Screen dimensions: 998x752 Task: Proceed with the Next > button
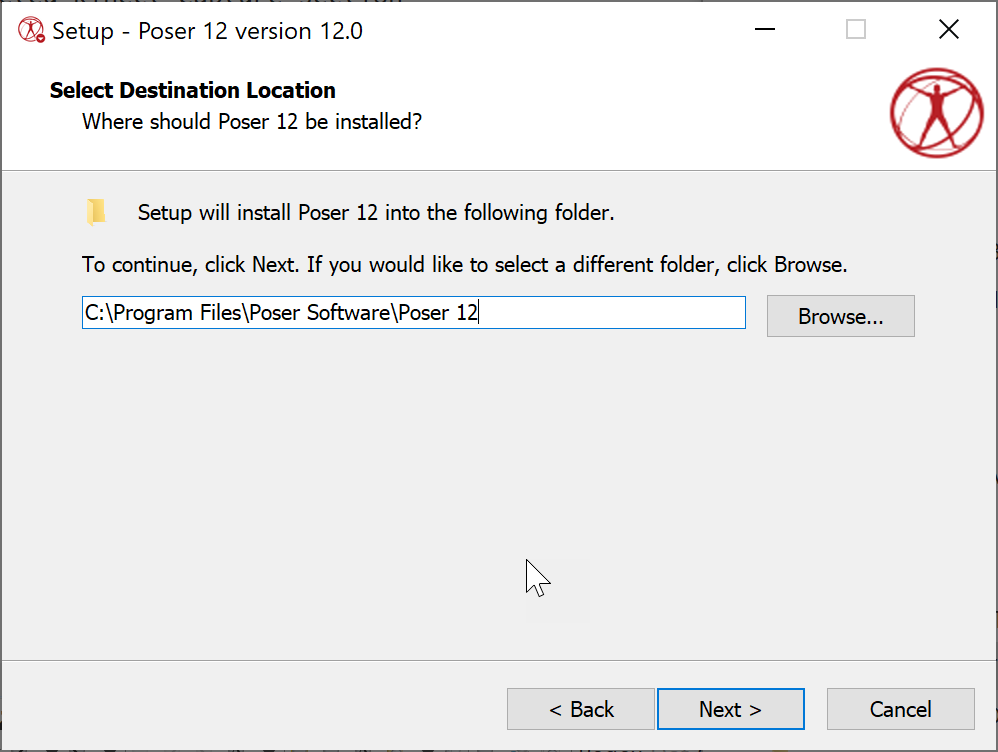coord(731,709)
